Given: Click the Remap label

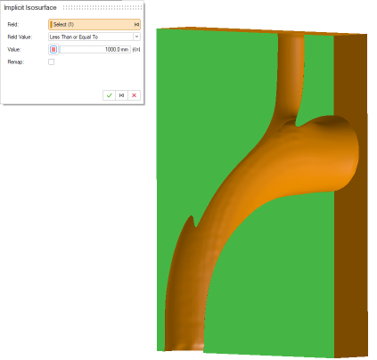Looking at the screenshot, I should [x=16, y=62].
